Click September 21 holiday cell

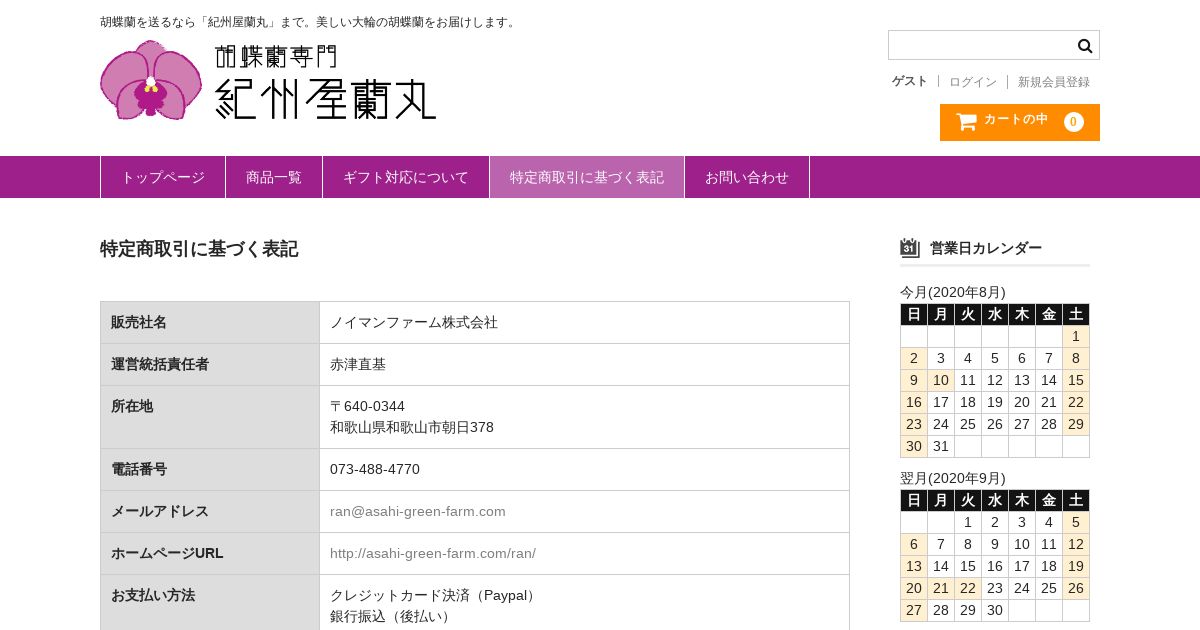pyautogui.click(x=941, y=588)
